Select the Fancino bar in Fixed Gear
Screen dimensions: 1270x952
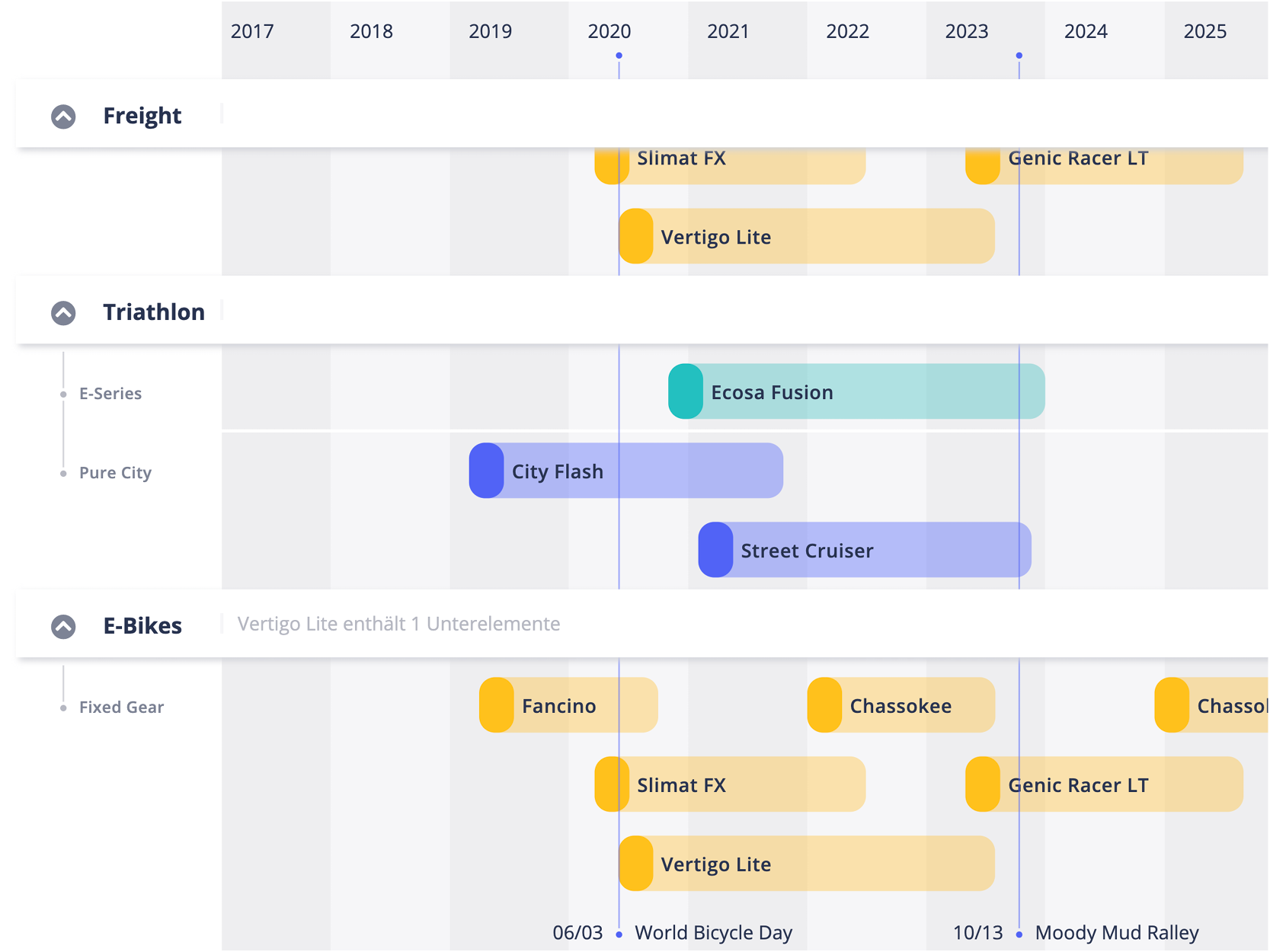[x=568, y=706]
